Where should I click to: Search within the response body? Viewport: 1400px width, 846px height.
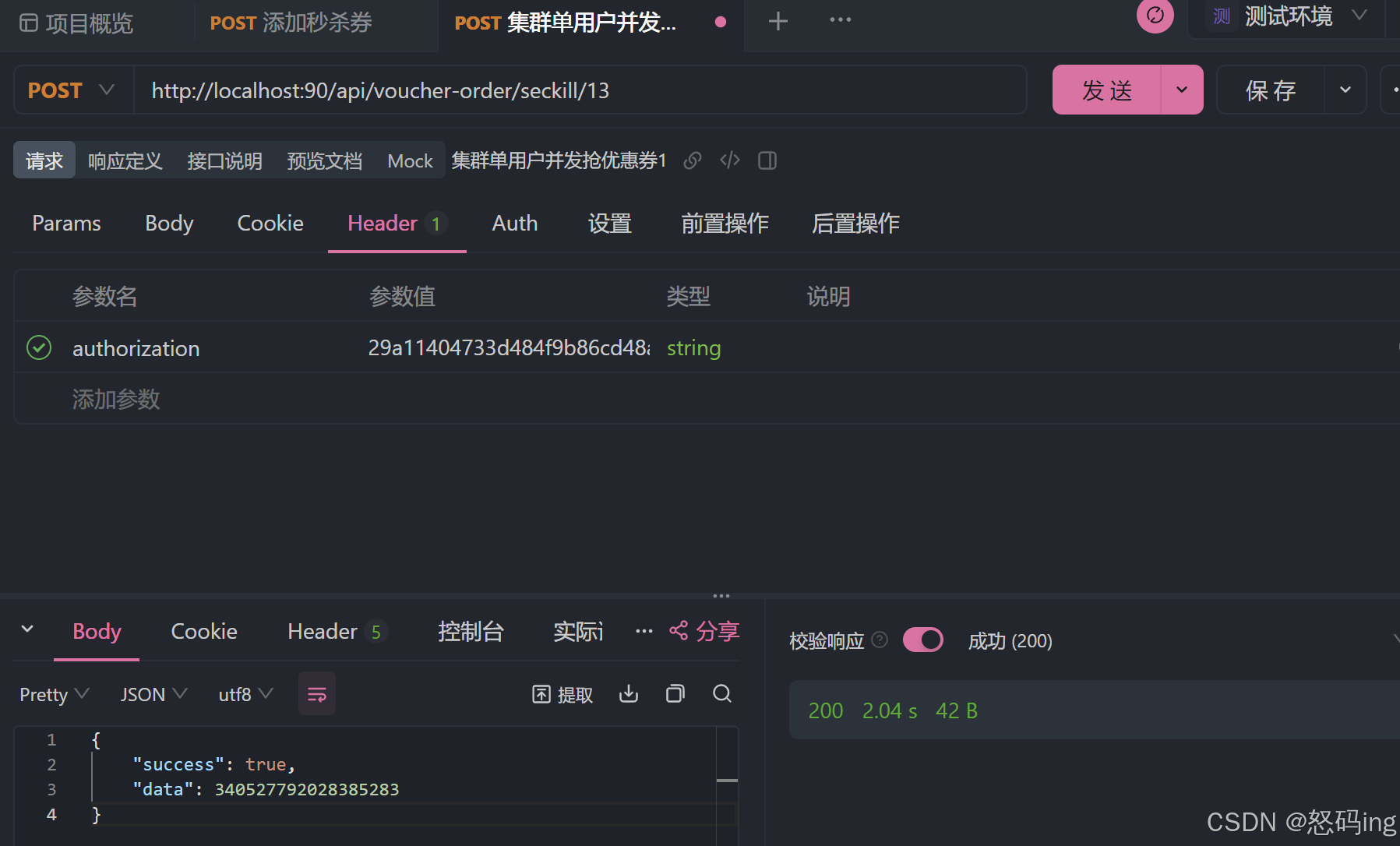[722, 694]
